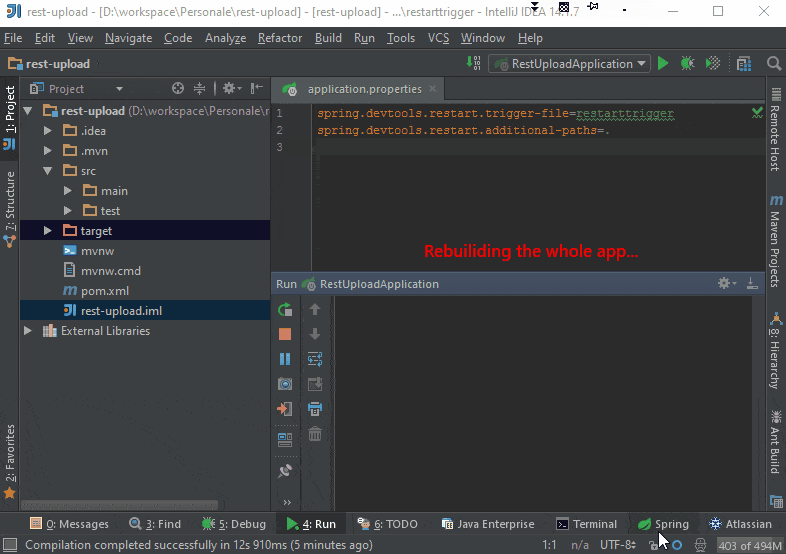Click up stack trace arrow
The image size is (786, 554).
click(x=315, y=309)
